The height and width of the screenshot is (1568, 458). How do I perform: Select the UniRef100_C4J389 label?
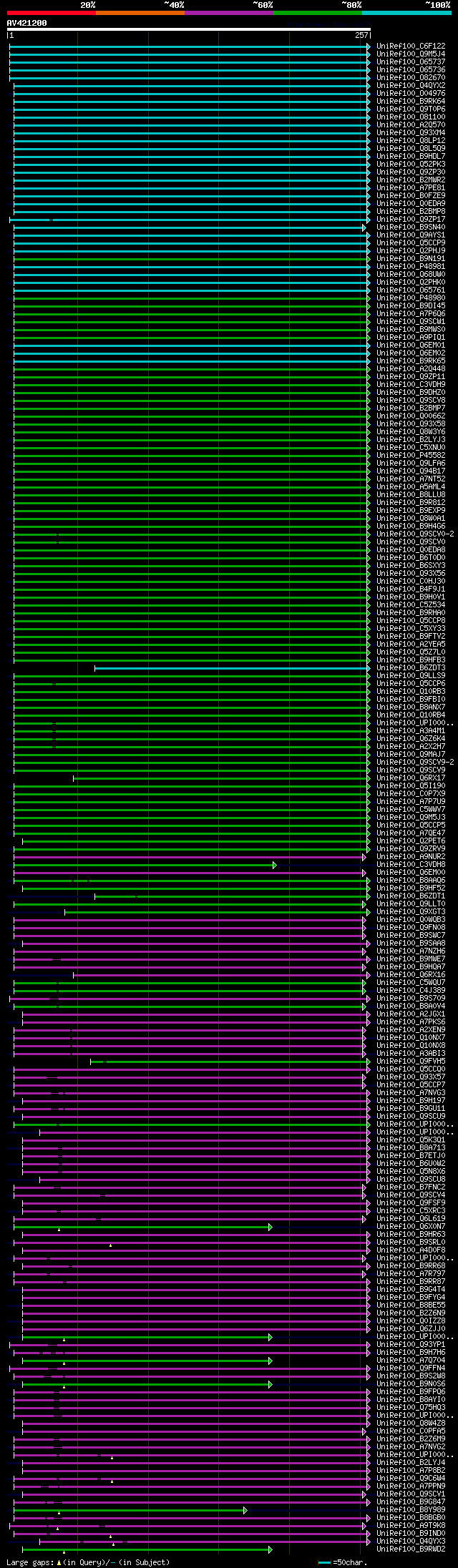click(411, 990)
